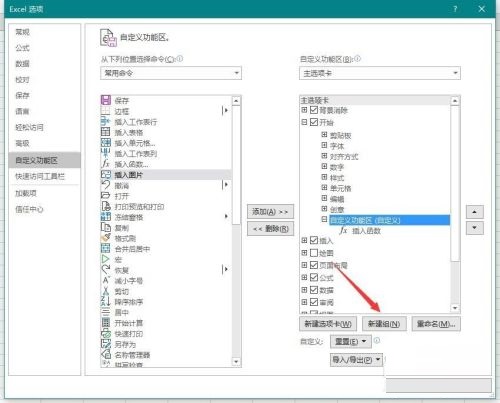Click the 格式刷 format painter icon
500x403 pixels.
pyautogui.click(x=106, y=238)
